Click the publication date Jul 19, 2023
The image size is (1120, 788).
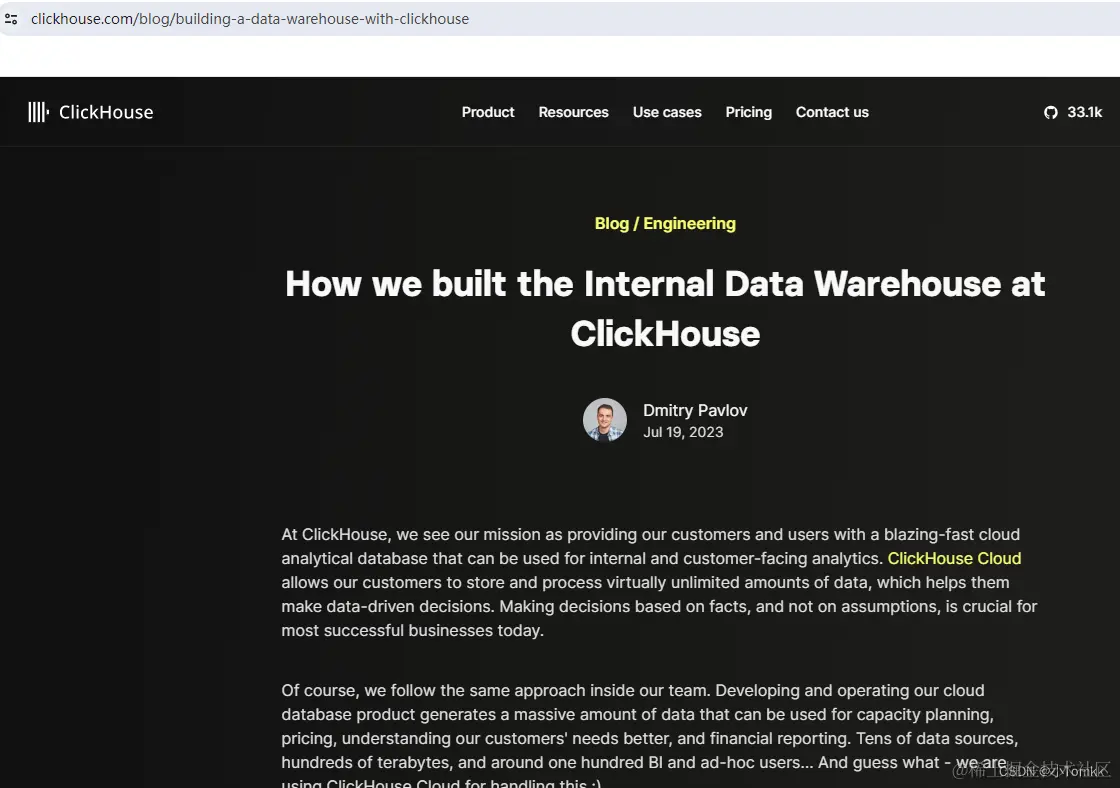click(683, 432)
